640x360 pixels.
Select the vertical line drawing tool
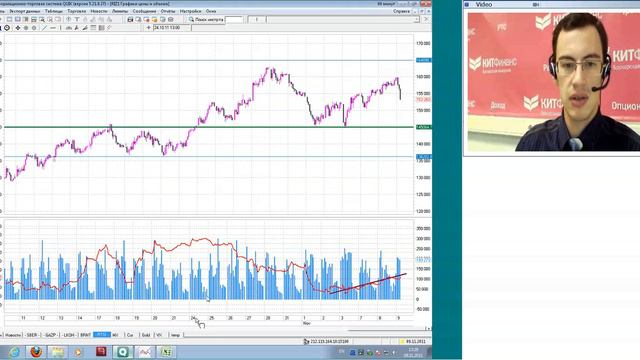[x=60, y=28]
